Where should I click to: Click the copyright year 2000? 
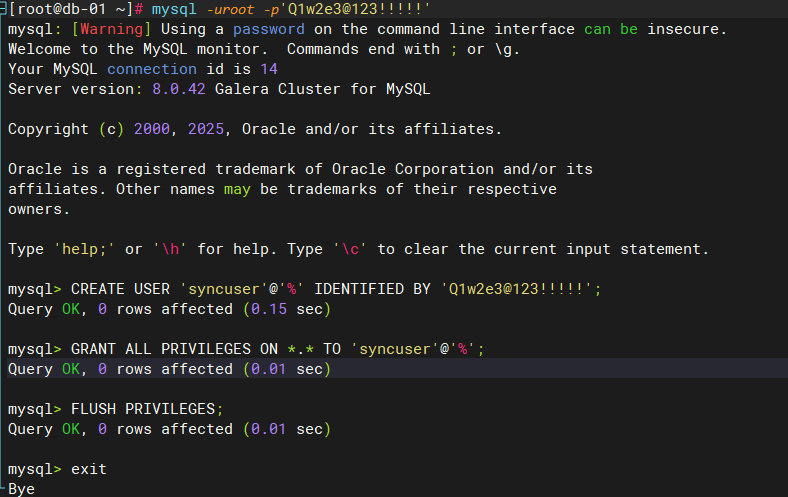pos(152,129)
